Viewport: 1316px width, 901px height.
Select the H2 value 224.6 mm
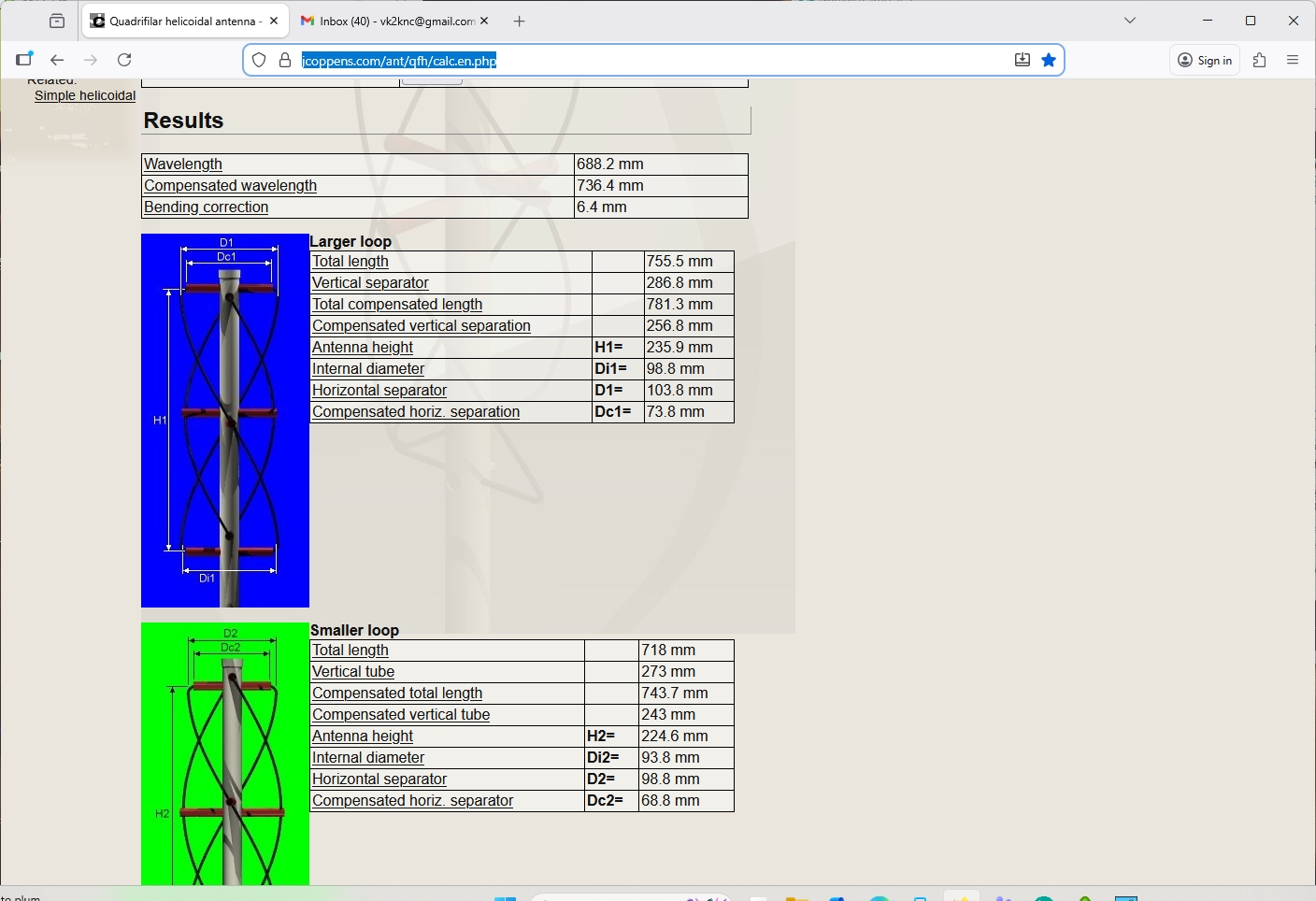pyautogui.click(x=675, y=736)
